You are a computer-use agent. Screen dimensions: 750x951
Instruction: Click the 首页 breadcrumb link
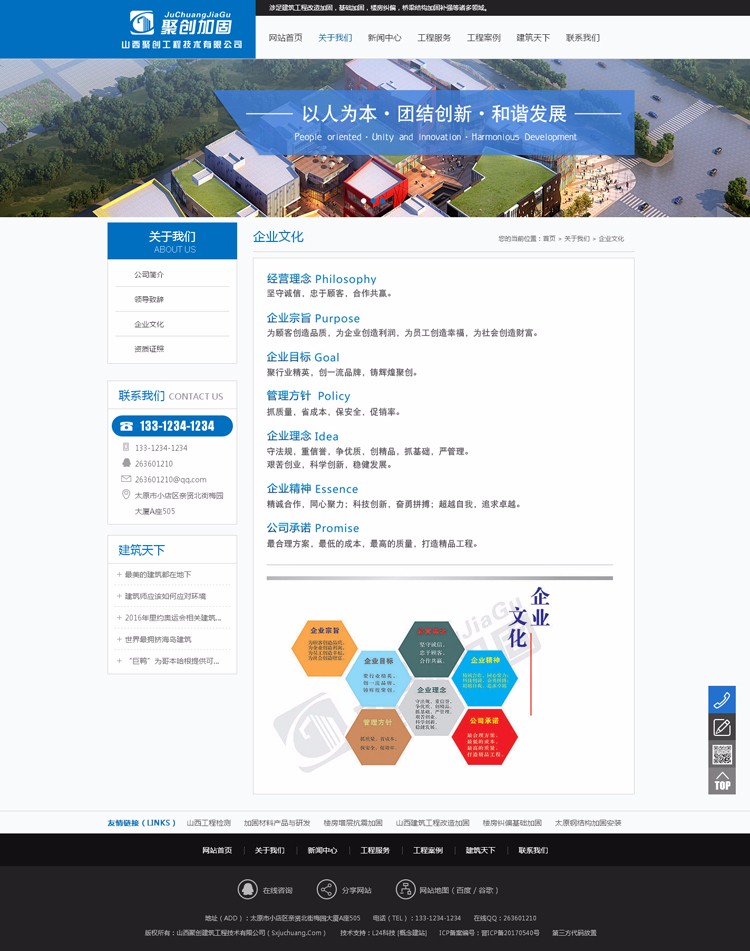point(549,238)
